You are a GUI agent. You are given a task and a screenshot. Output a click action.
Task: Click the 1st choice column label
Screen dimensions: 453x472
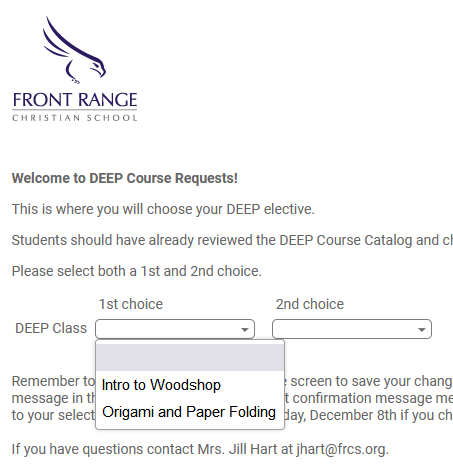pyautogui.click(x=131, y=304)
